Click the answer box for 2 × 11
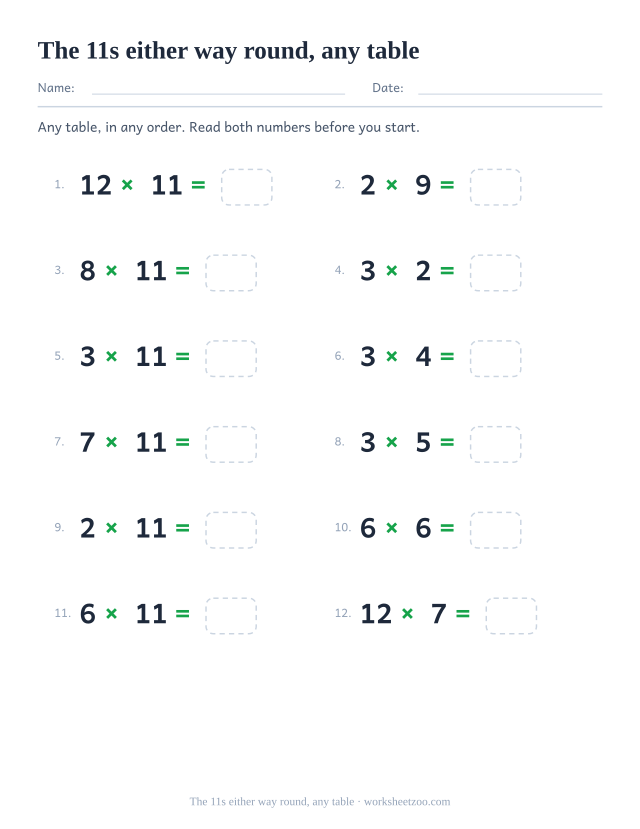This screenshot has width=640, height=829. pyautogui.click(x=231, y=530)
